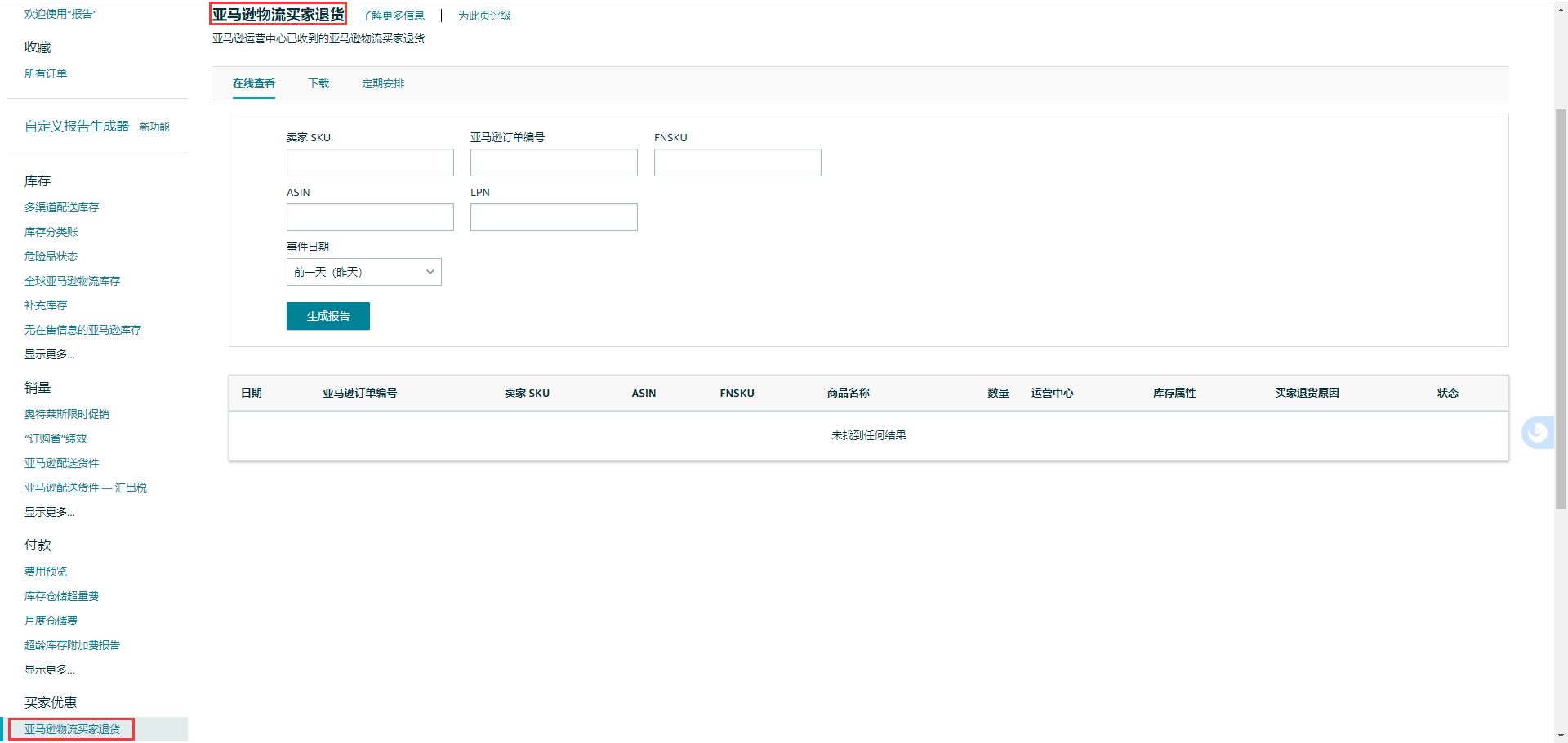Click the 运营中心 column header
The width and height of the screenshot is (1568, 743).
pos(1052,393)
